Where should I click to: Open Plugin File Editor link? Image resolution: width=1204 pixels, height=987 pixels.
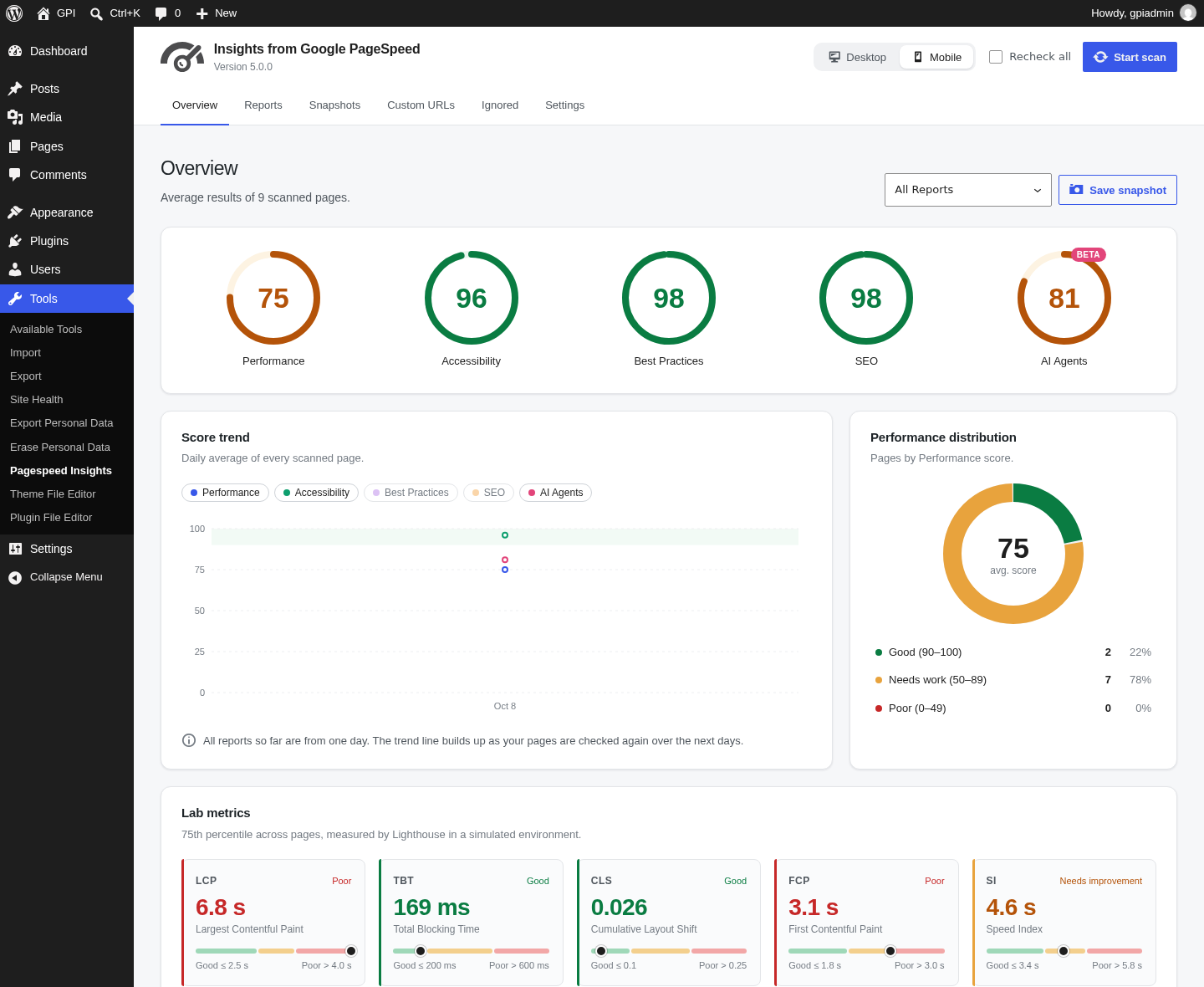point(67,518)
